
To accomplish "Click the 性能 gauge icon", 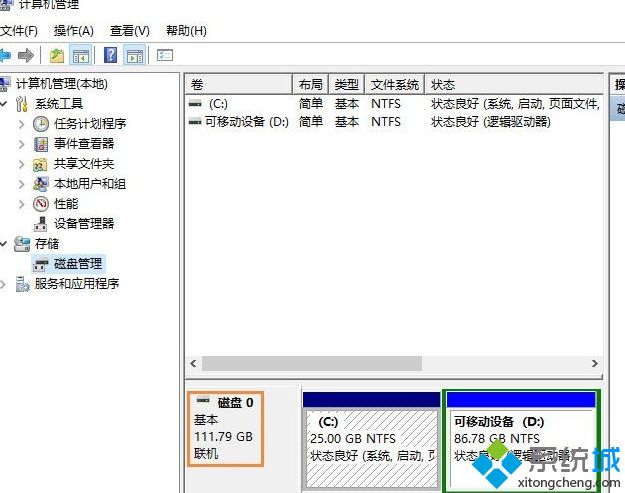I will click(x=41, y=204).
